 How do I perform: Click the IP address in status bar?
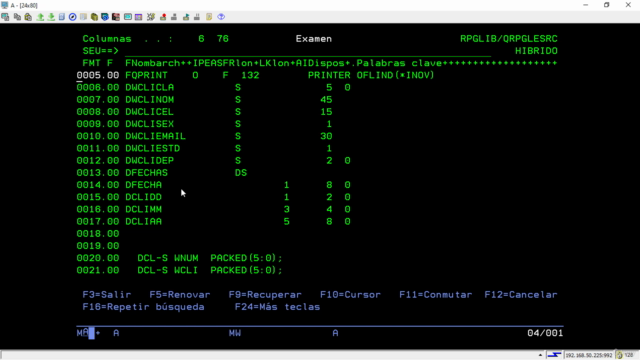(x=589, y=355)
